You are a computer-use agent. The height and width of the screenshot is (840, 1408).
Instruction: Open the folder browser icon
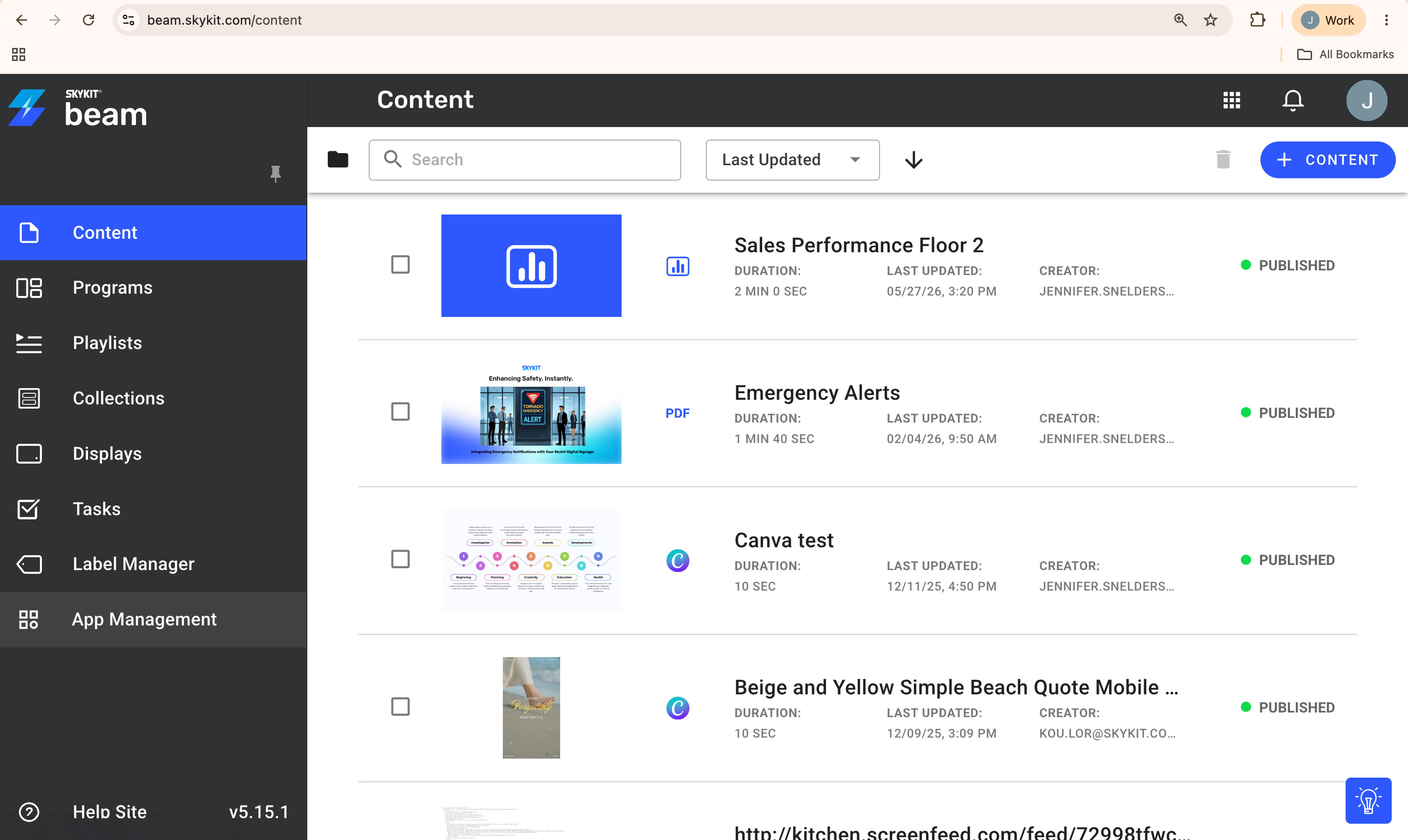tap(338, 160)
